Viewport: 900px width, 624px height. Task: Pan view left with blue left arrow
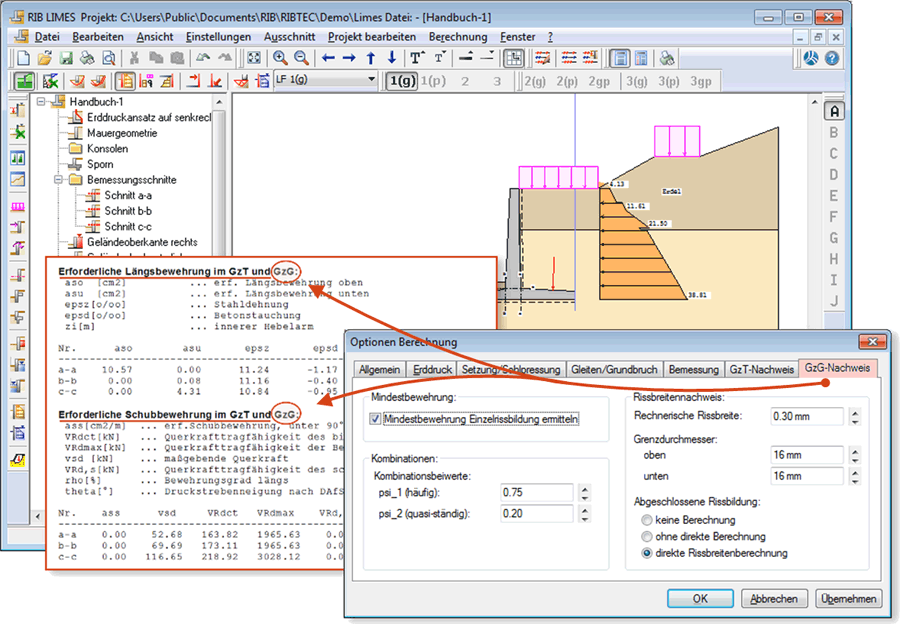coord(328,58)
